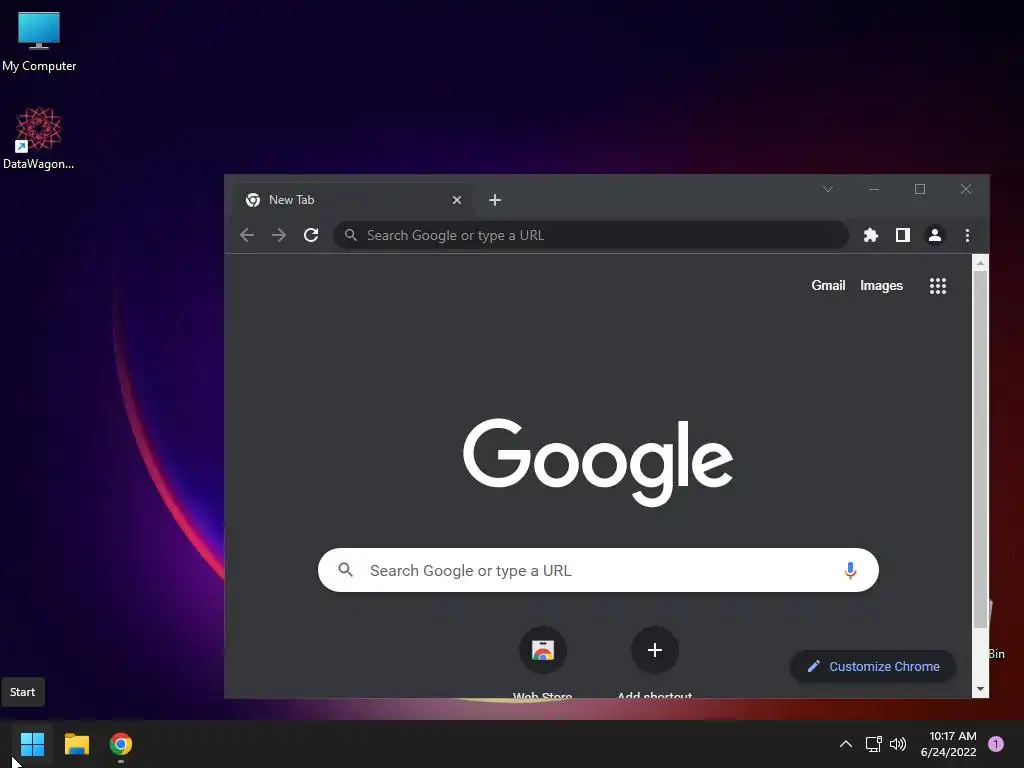Open the network icon in the tray
The image size is (1024, 768).
tap(873, 744)
